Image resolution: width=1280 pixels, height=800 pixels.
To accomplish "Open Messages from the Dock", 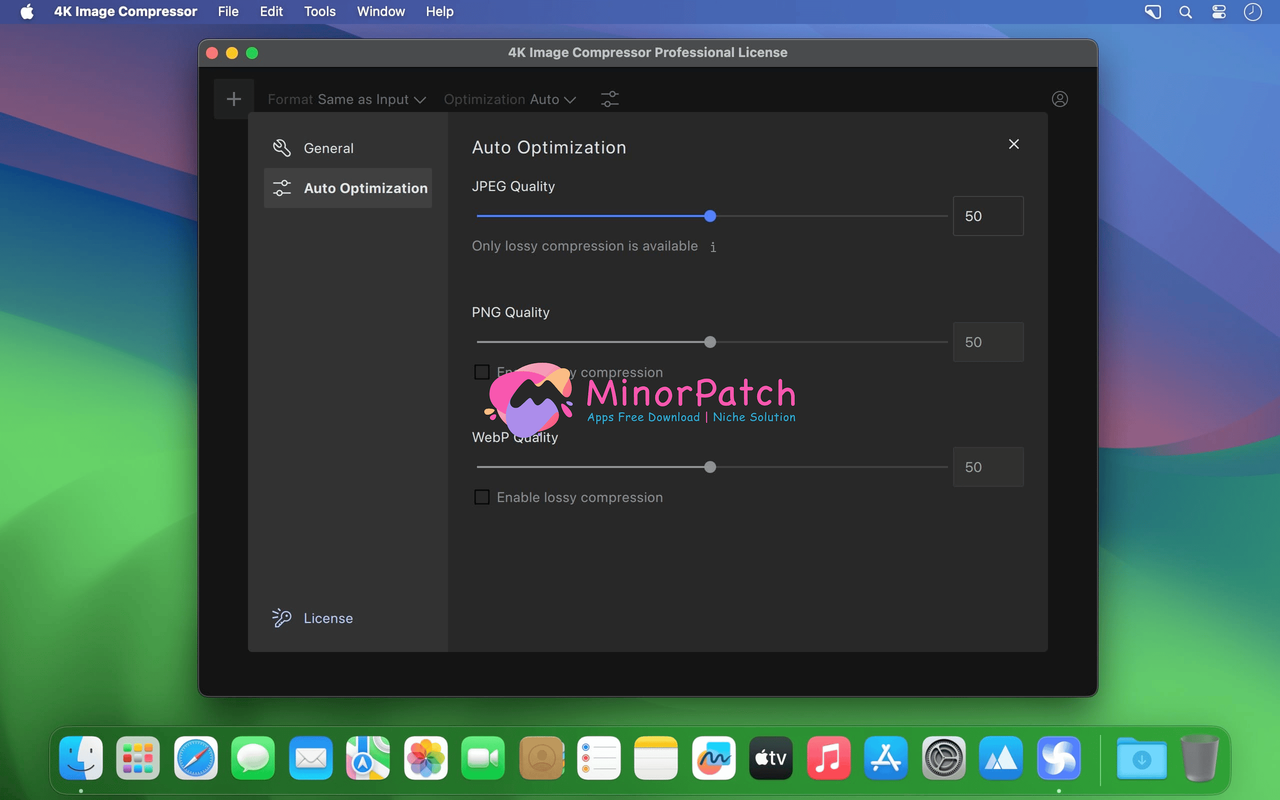I will click(253, 758).
